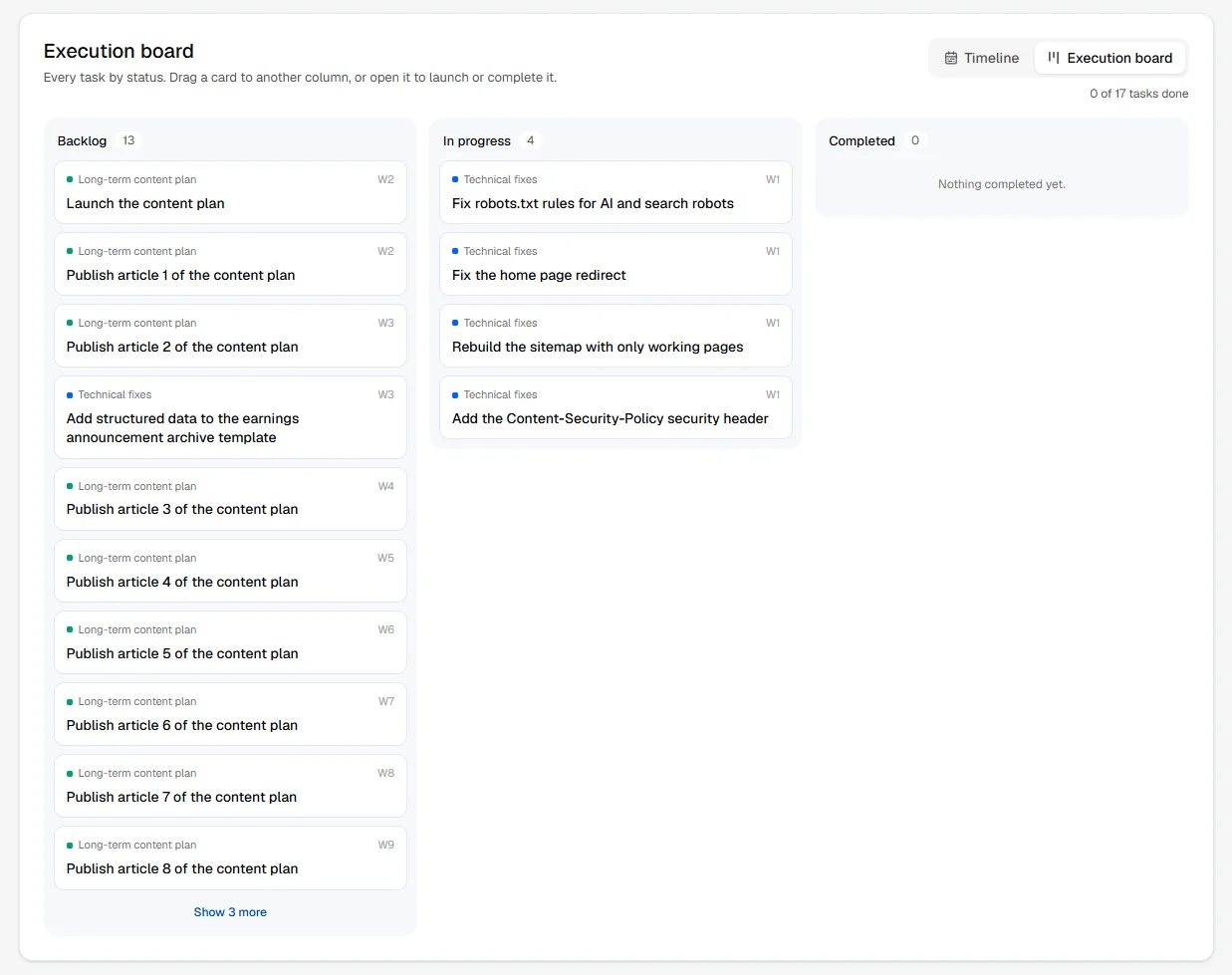This screenshot has width=1232, height=975.
Task: Click the Completed column heading
Action: [x=862, y=141]
